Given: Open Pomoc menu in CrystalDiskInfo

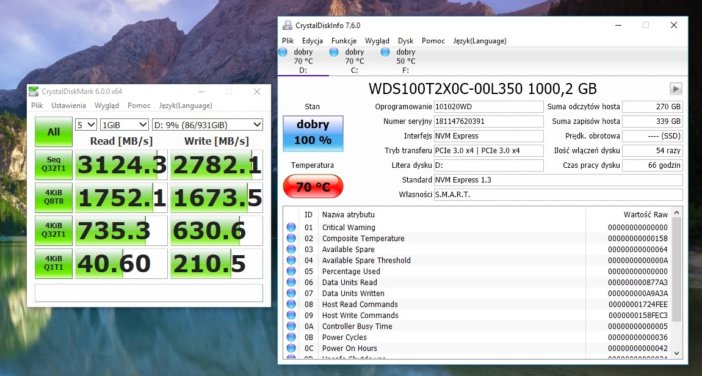Looking at the screenshot, I should (x=433, y=41).
